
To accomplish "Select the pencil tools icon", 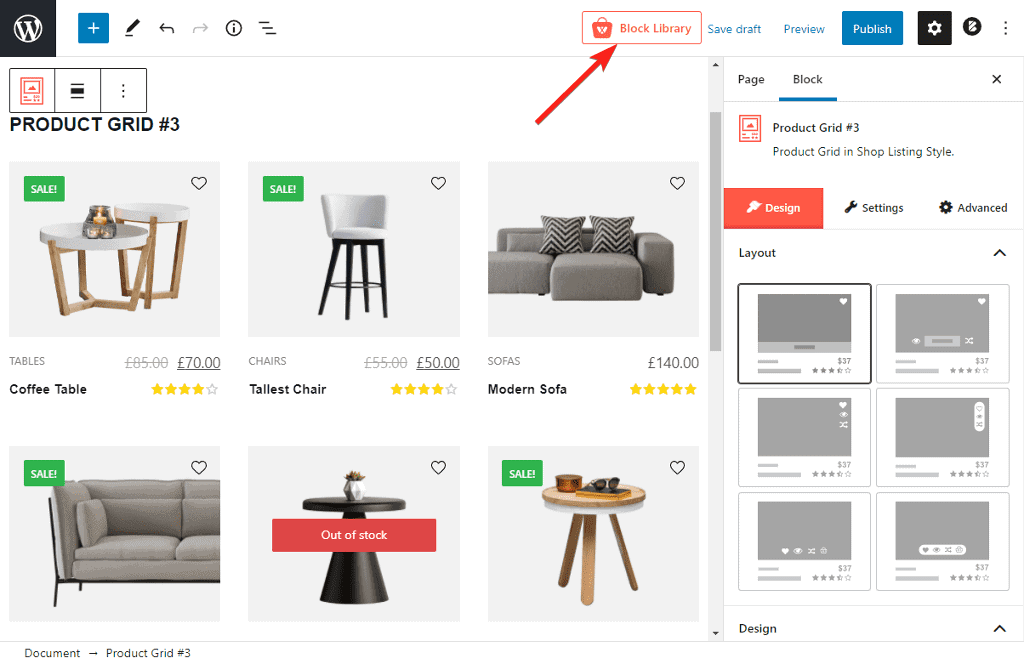I will click(132, 28).
